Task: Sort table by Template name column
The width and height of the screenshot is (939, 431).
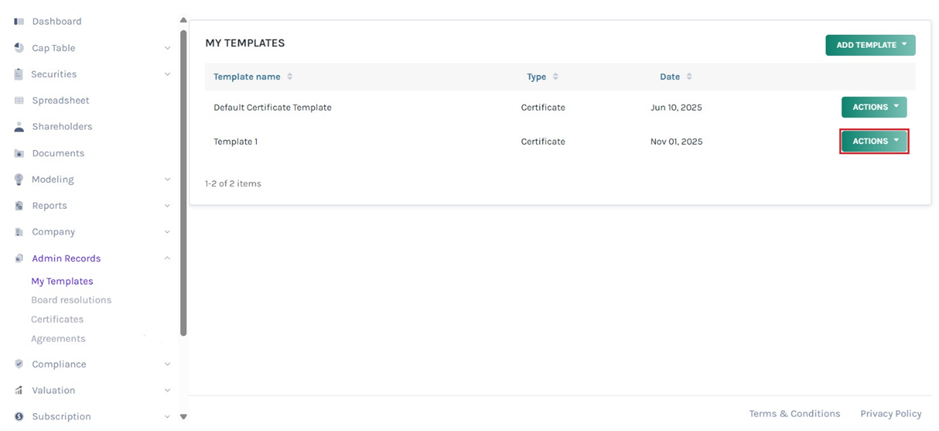Action: (289, 77)
